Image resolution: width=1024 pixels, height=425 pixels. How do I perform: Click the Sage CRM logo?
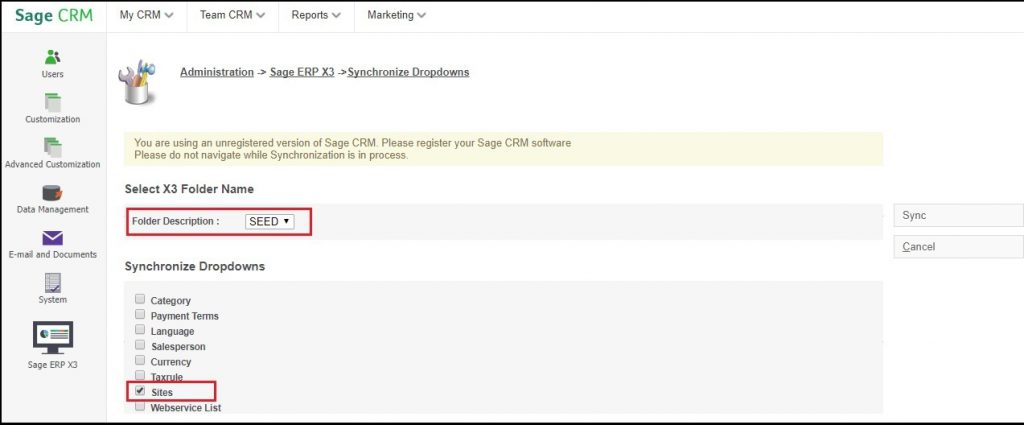(x=54, y=16)
